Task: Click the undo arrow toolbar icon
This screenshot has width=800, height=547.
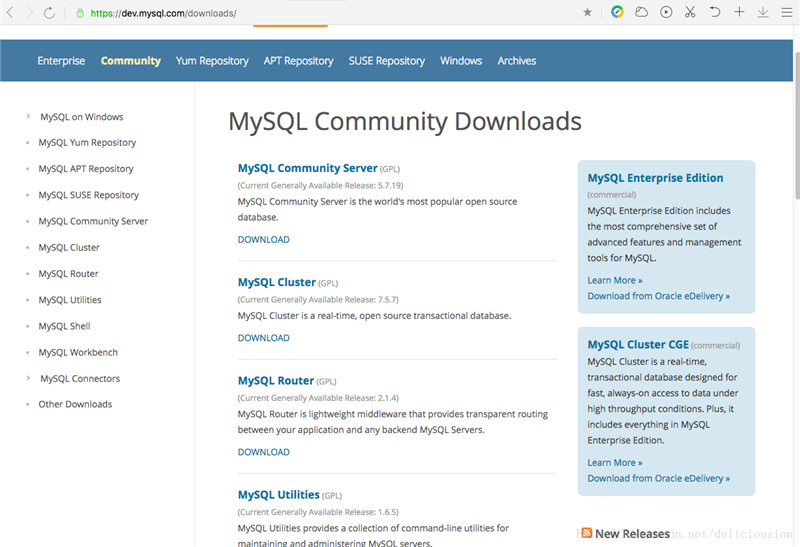Action: [x=714, y=12]
